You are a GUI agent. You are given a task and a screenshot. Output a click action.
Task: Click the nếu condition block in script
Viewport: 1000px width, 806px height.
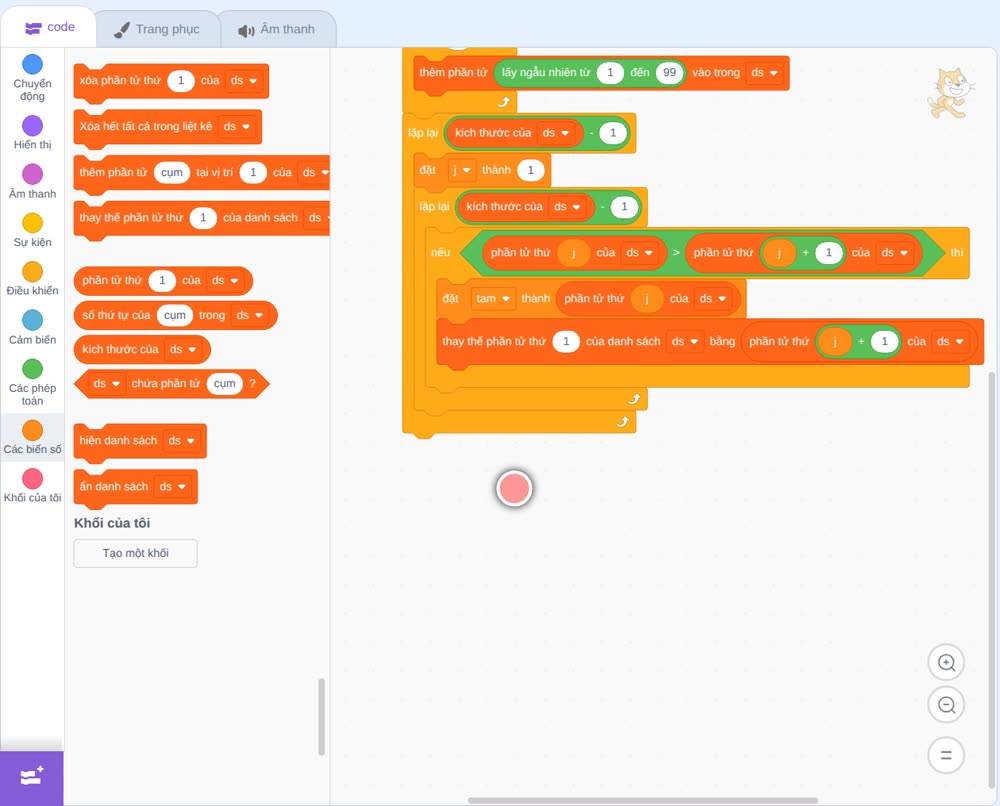[x=702, y=253]
